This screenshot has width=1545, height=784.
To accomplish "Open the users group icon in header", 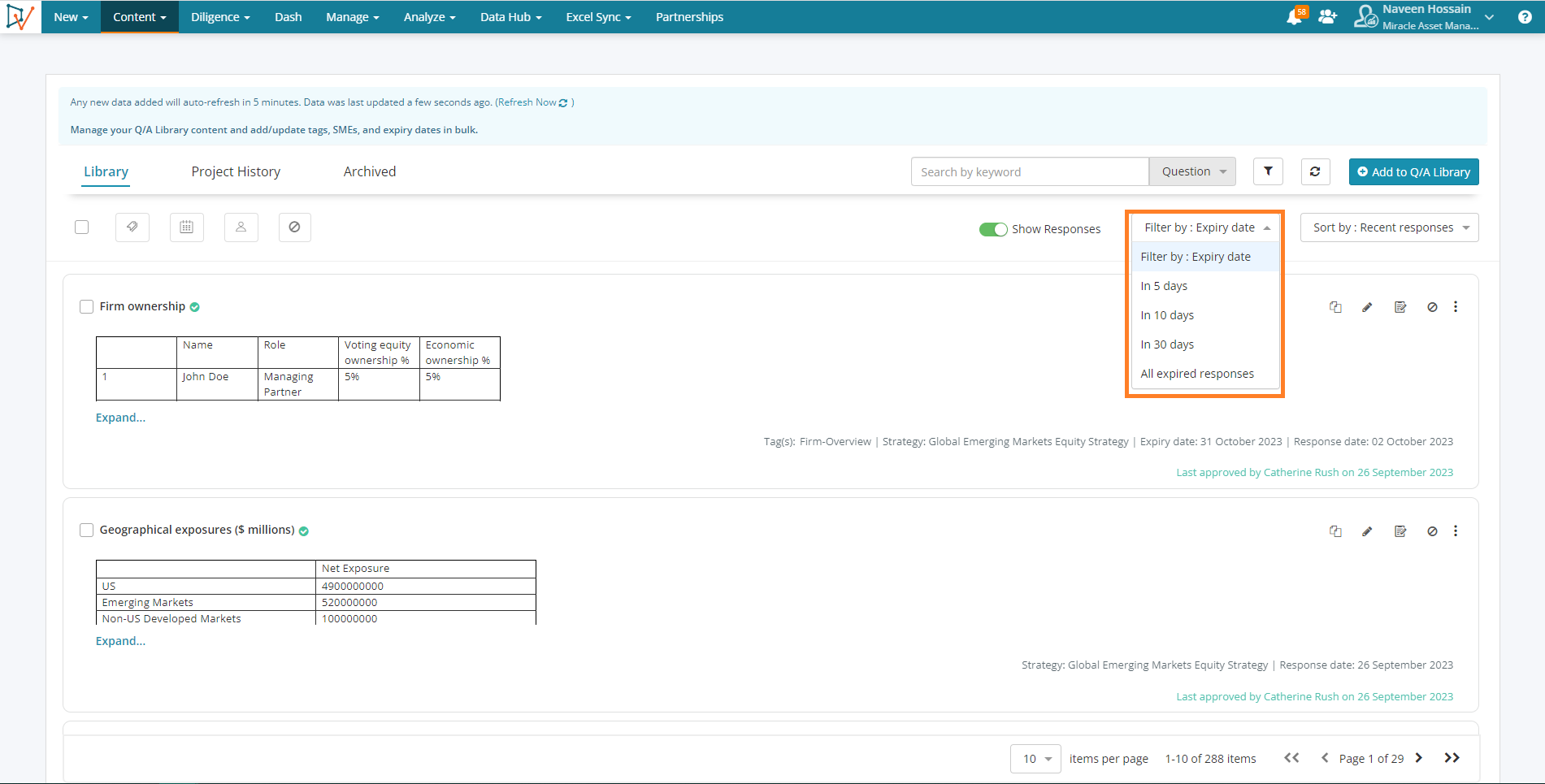I will coord(1328,17).
